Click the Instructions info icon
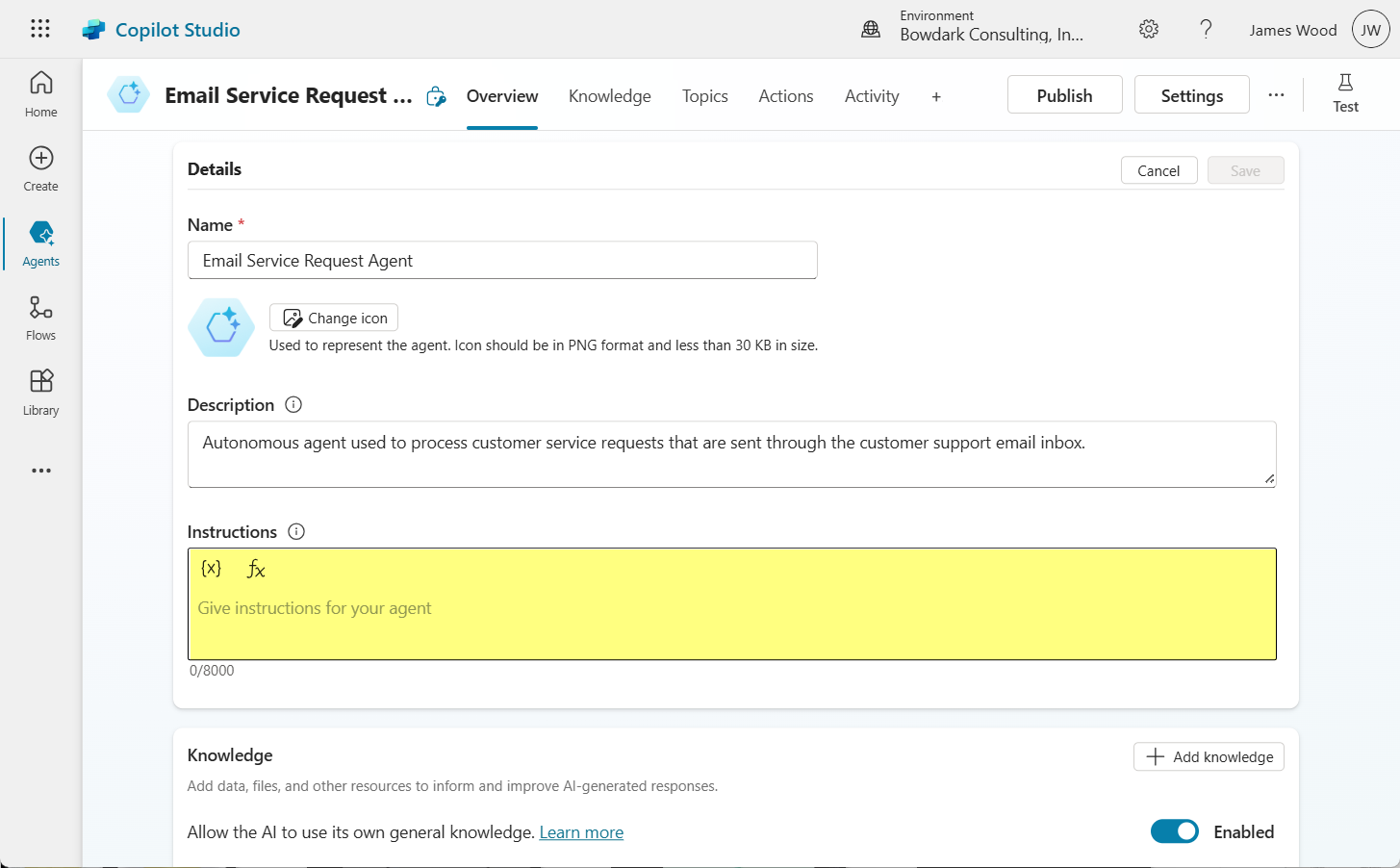Image resolution: width=1400 pixels, height=868 pixels. tap(296, 532)
